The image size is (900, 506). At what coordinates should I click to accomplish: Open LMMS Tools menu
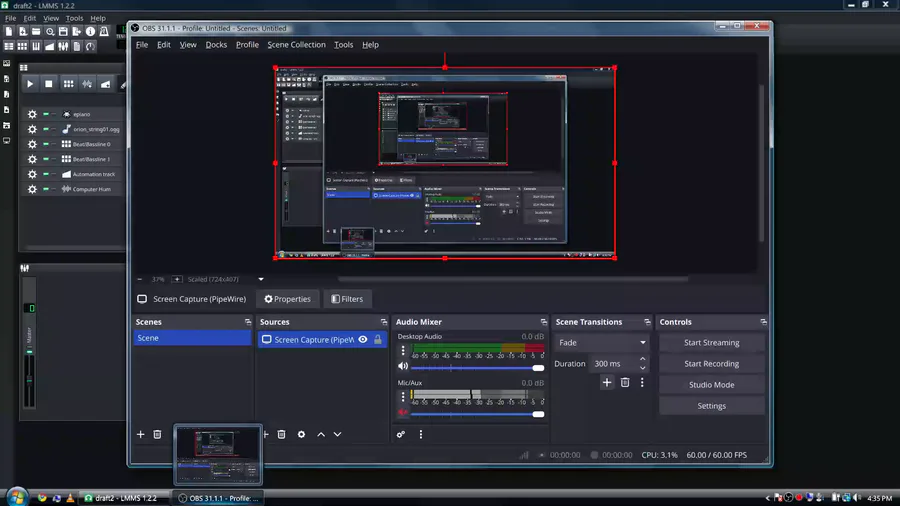(74, 18)
